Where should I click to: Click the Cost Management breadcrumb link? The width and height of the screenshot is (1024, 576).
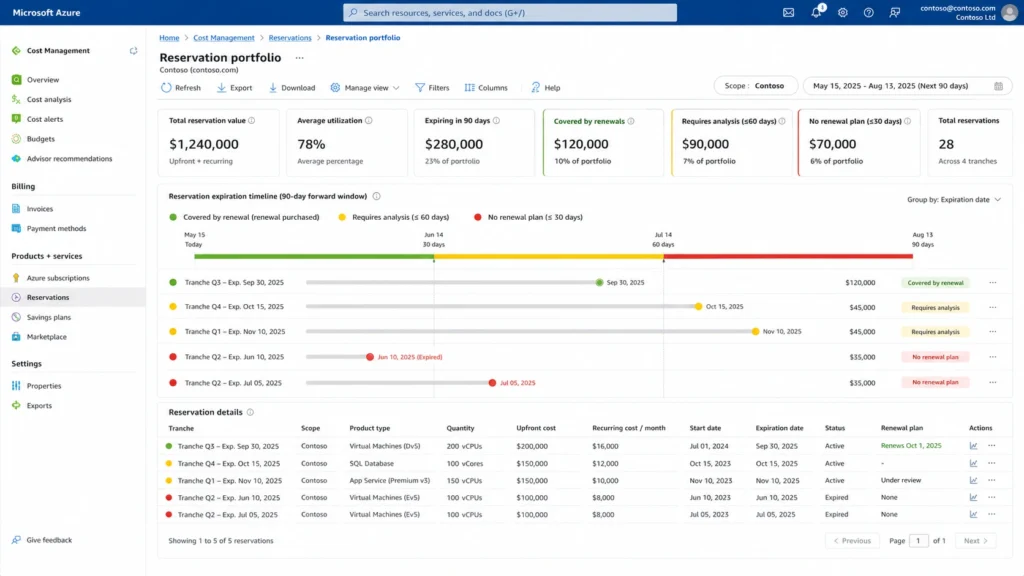[x=223, y=38]
